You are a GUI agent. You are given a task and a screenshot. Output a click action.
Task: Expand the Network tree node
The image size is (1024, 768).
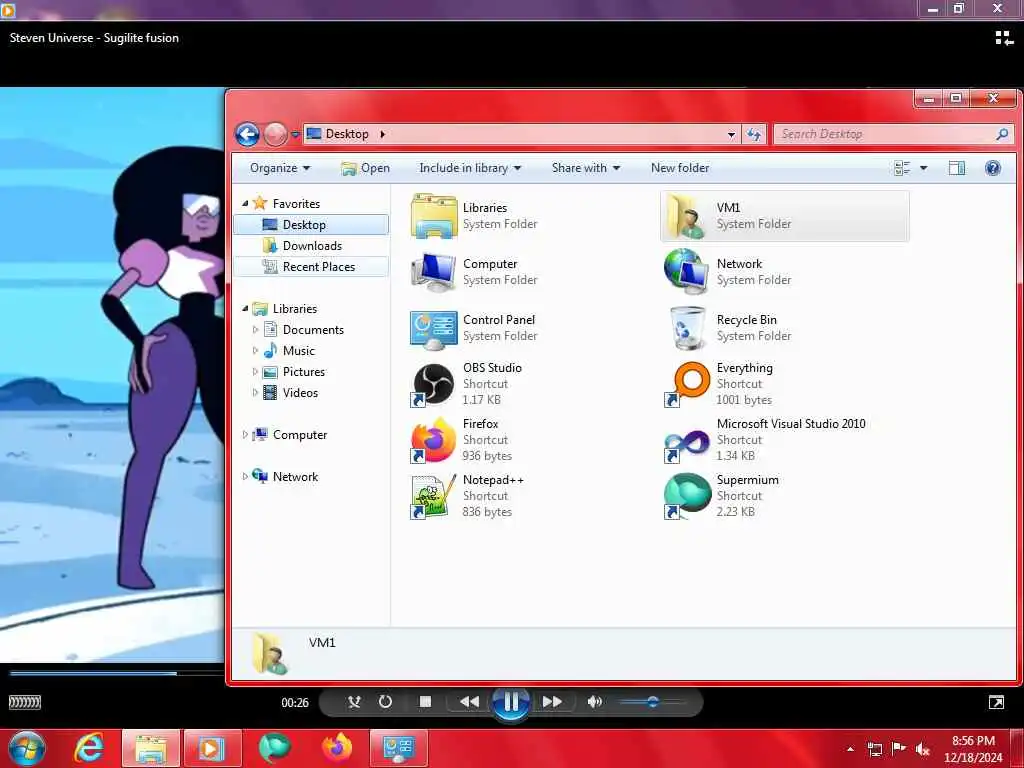tap(245, 477)
